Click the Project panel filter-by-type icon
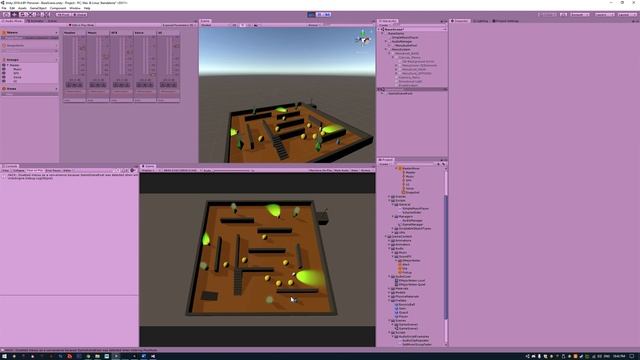640x360 pixels. (438, 164)
